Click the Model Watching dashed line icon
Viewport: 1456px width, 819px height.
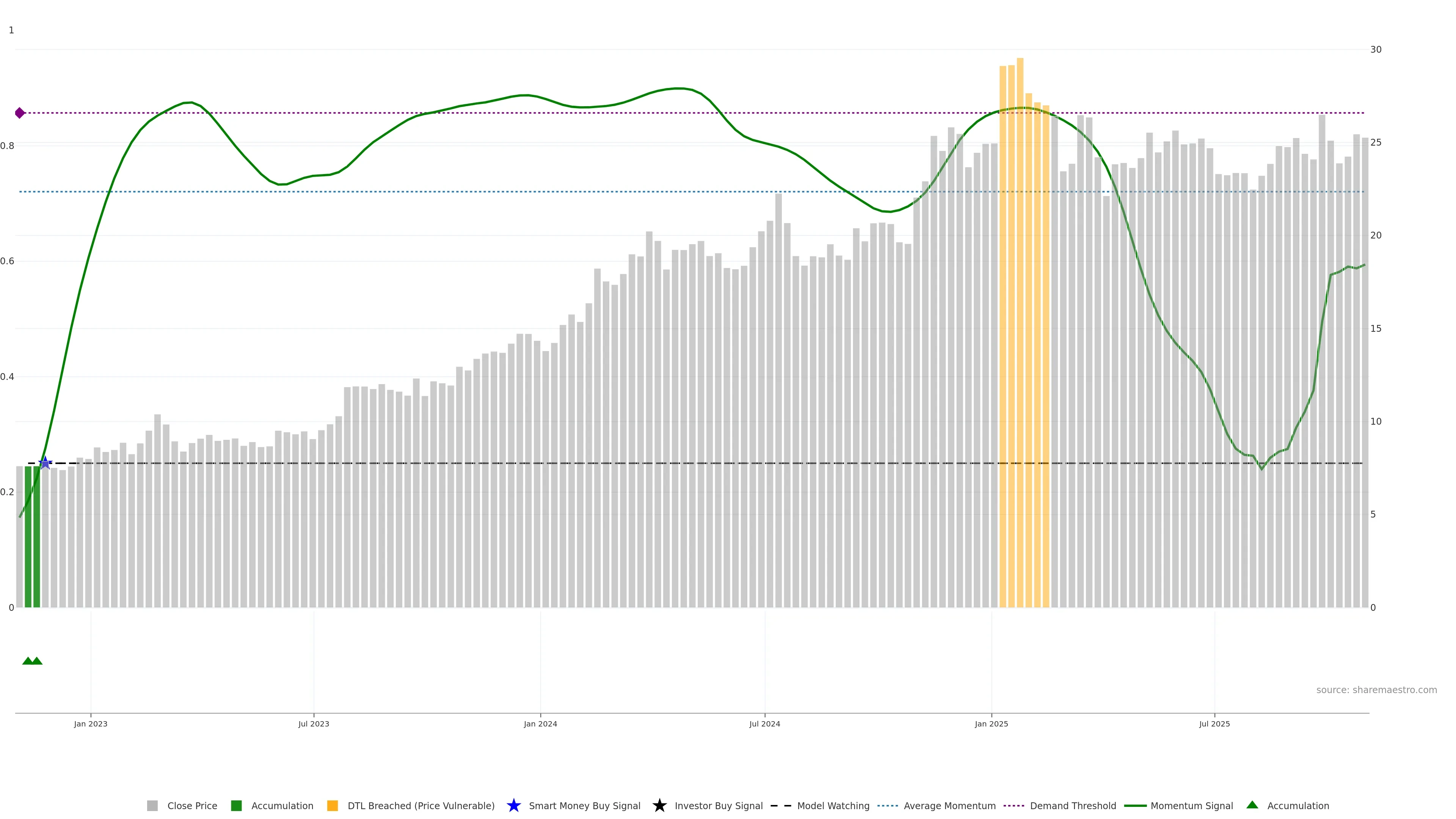click(781, 805)
